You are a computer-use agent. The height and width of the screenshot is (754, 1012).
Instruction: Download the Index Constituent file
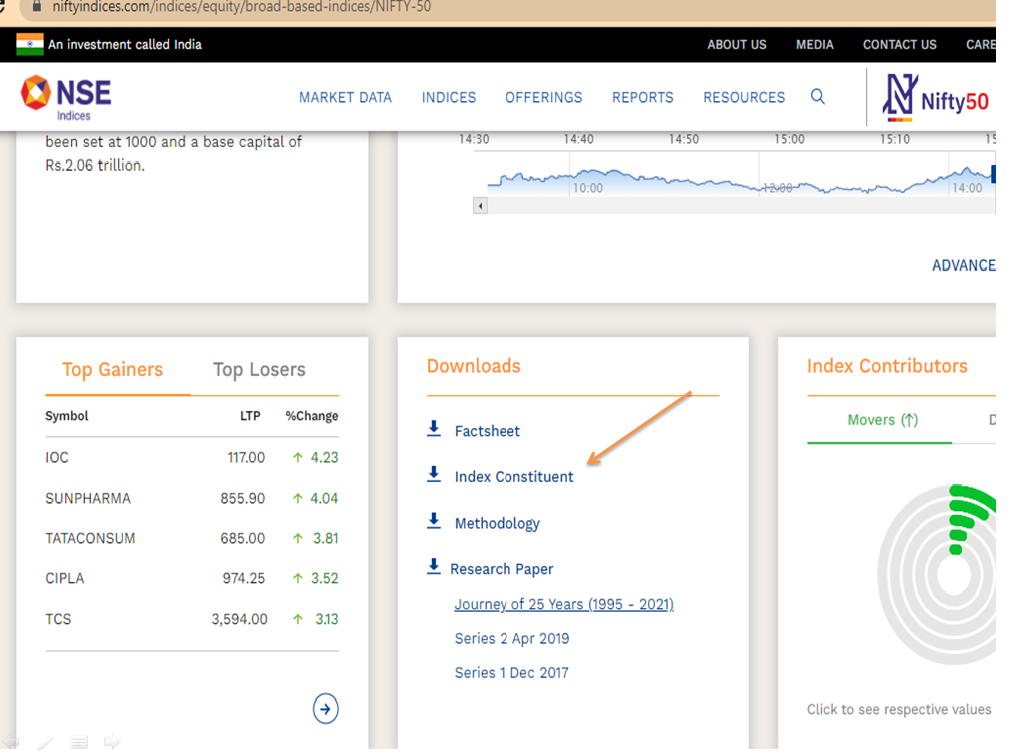tap(514, 477)
